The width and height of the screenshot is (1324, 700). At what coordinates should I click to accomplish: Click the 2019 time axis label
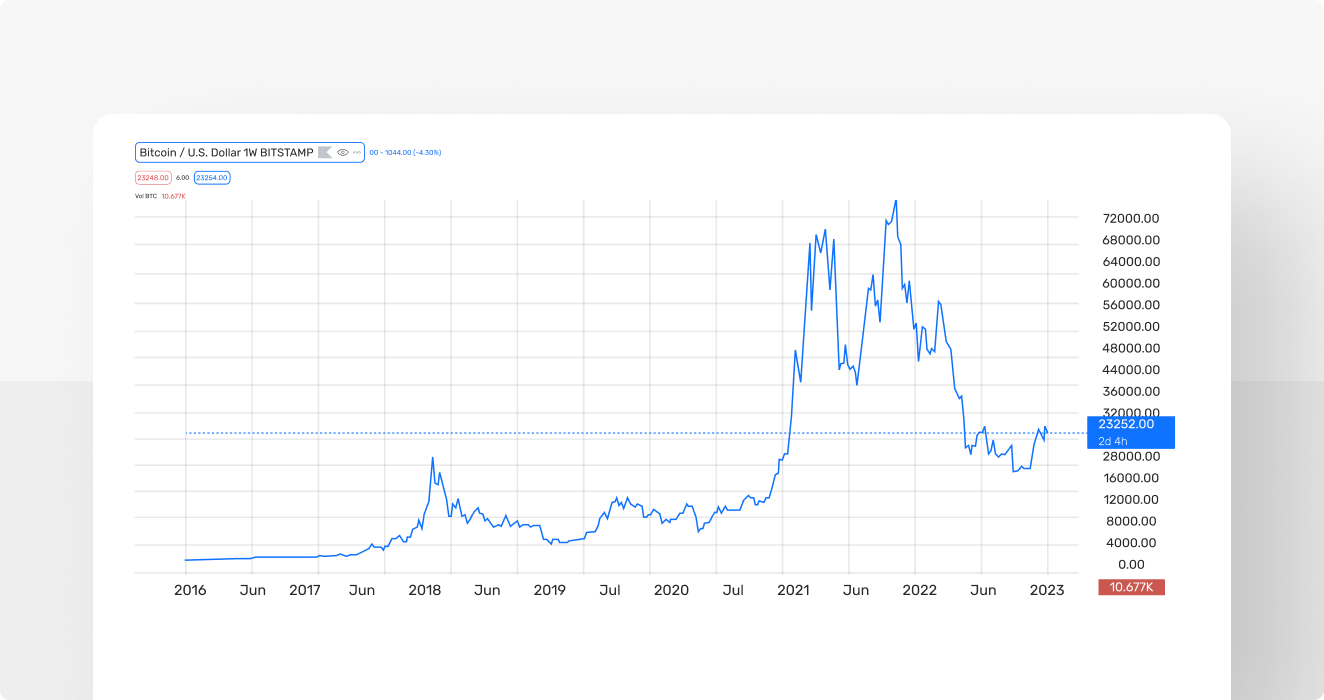[x=550, y=590]
